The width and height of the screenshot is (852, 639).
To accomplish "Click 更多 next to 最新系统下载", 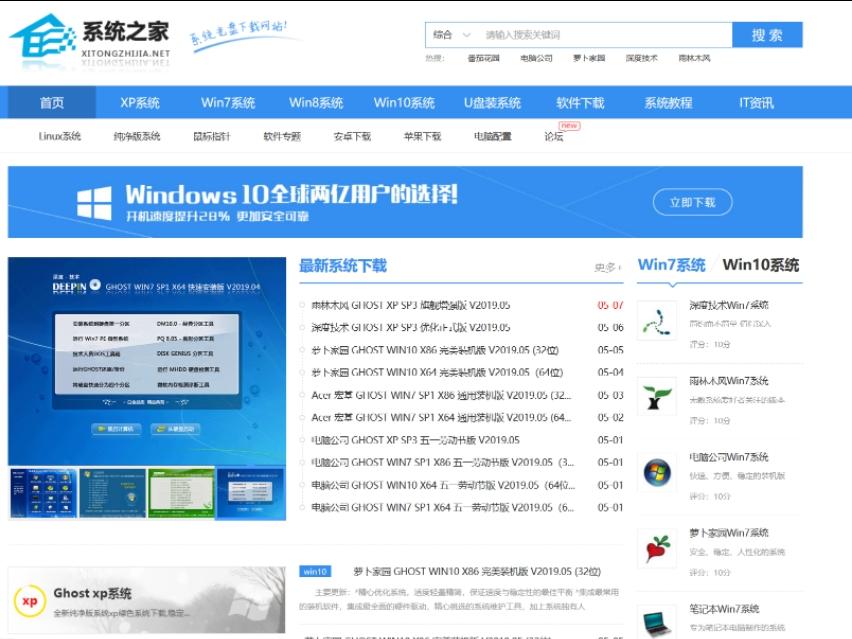I will (607, 267).
